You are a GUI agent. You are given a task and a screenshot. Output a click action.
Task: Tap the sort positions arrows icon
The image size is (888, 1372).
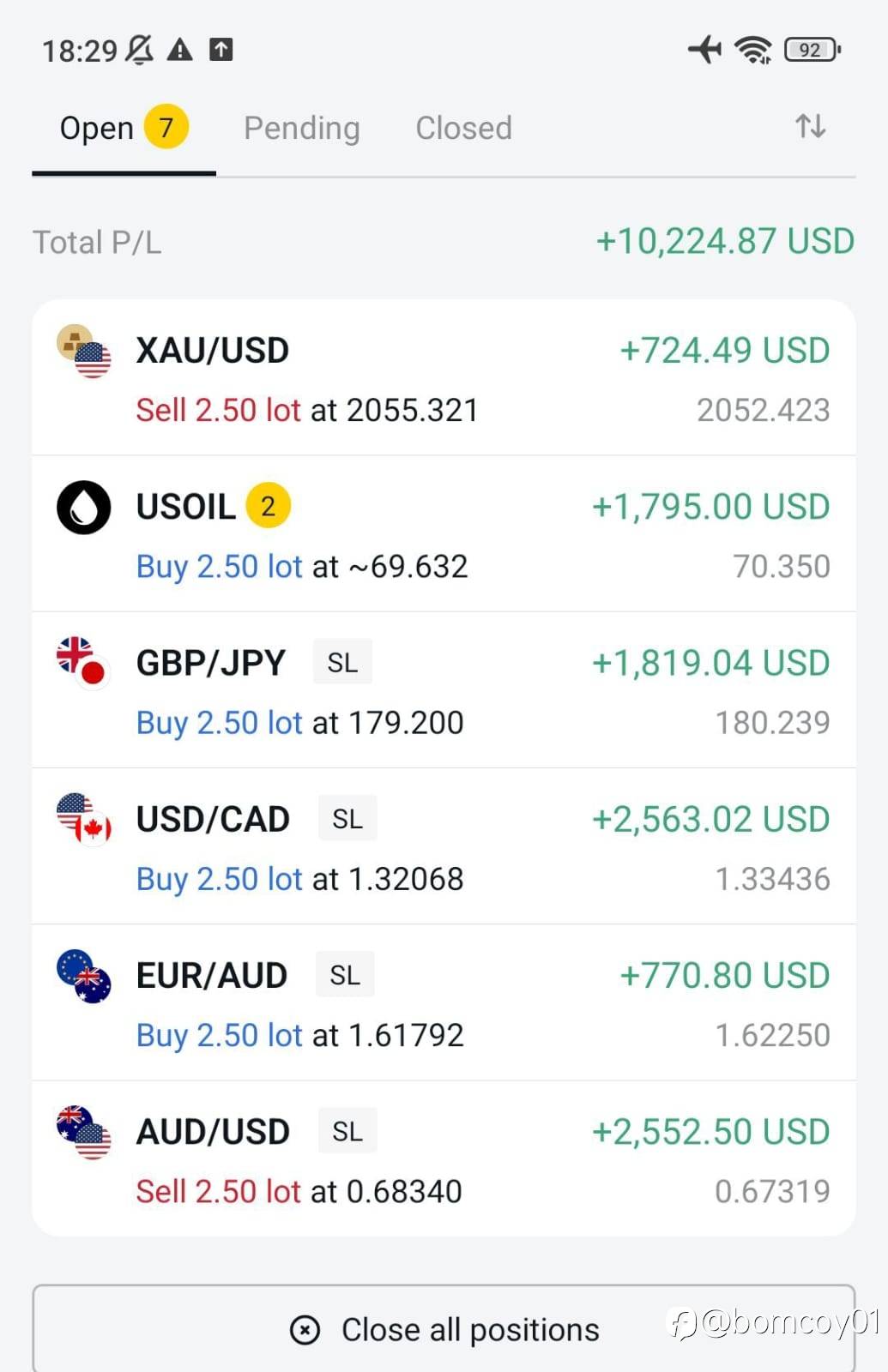(810, 127)
